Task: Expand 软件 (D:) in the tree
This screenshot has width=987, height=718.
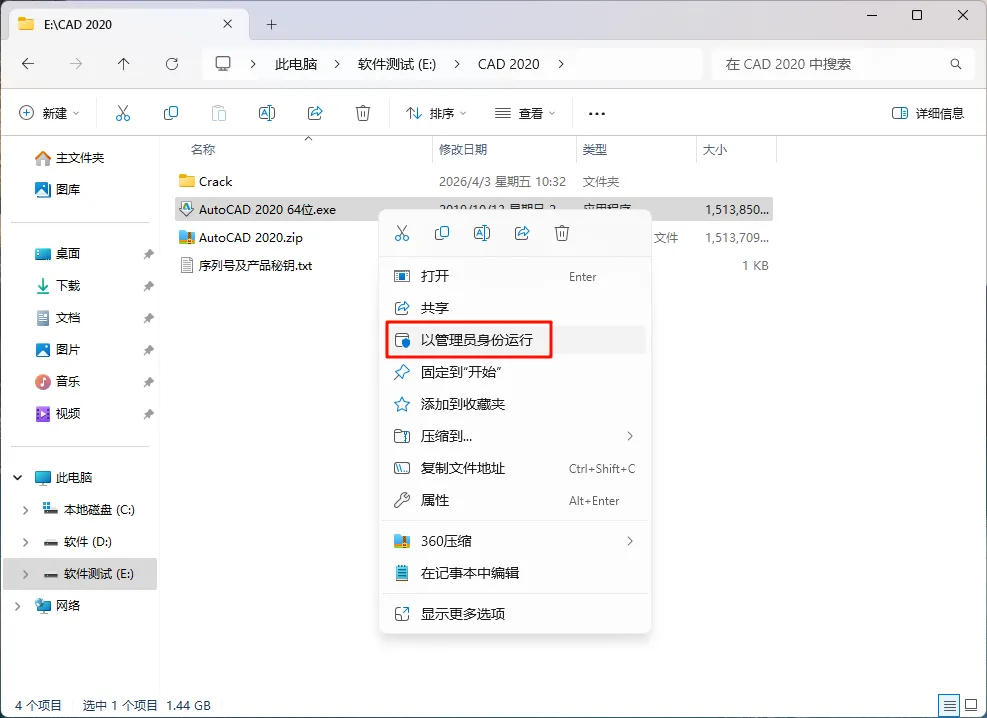Action: [25, 542]
